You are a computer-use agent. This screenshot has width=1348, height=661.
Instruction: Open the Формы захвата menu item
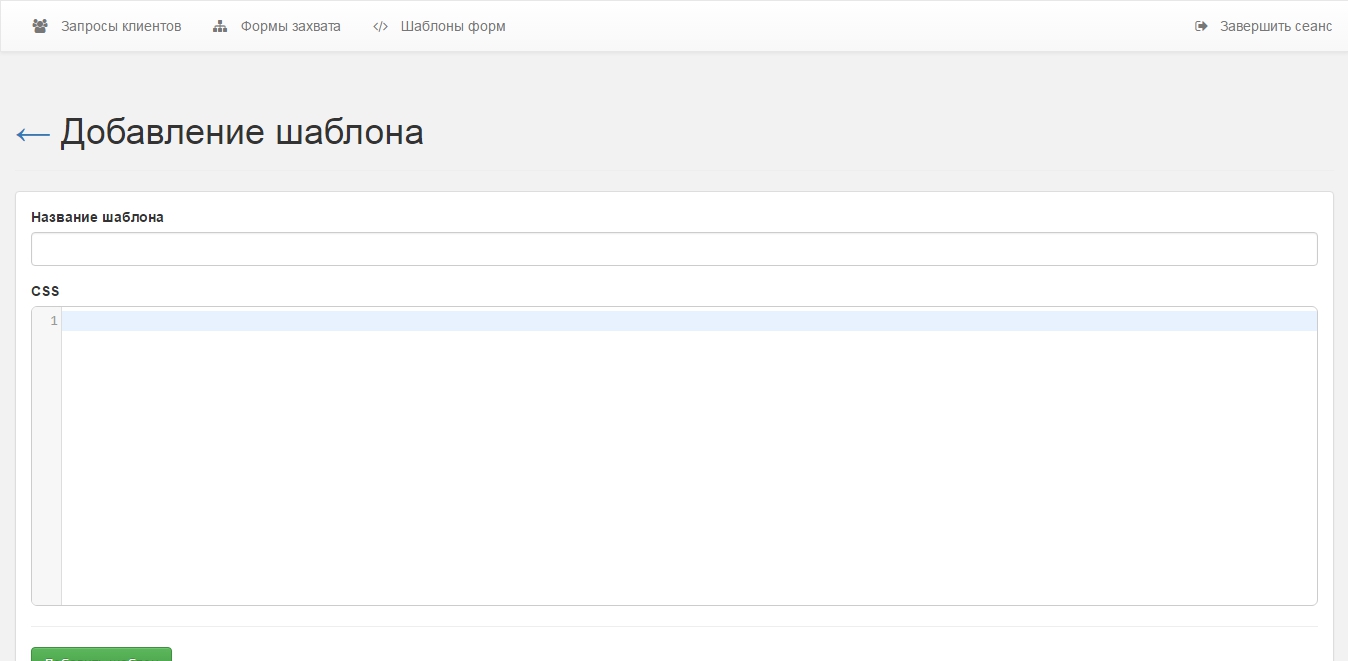pyautogui.click(x=290, y=26)
